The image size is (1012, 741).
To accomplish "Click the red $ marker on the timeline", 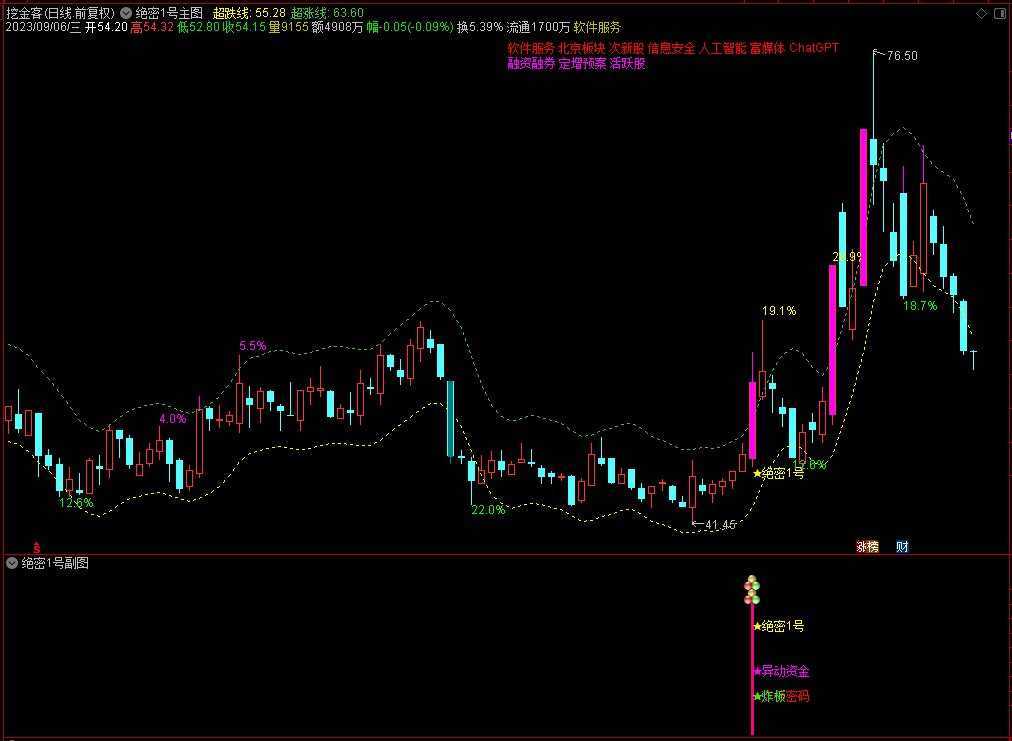I will pyautogui.click(x=37, y=547).
